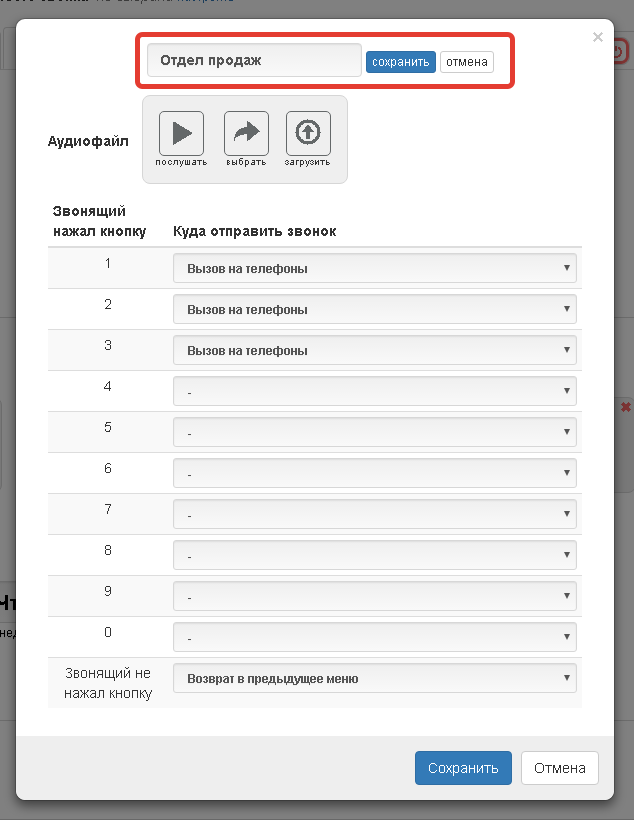Open the dropdown for button 3
This screenshot has height=820, width=634.
pyautogui.click(x=375, y=351)
